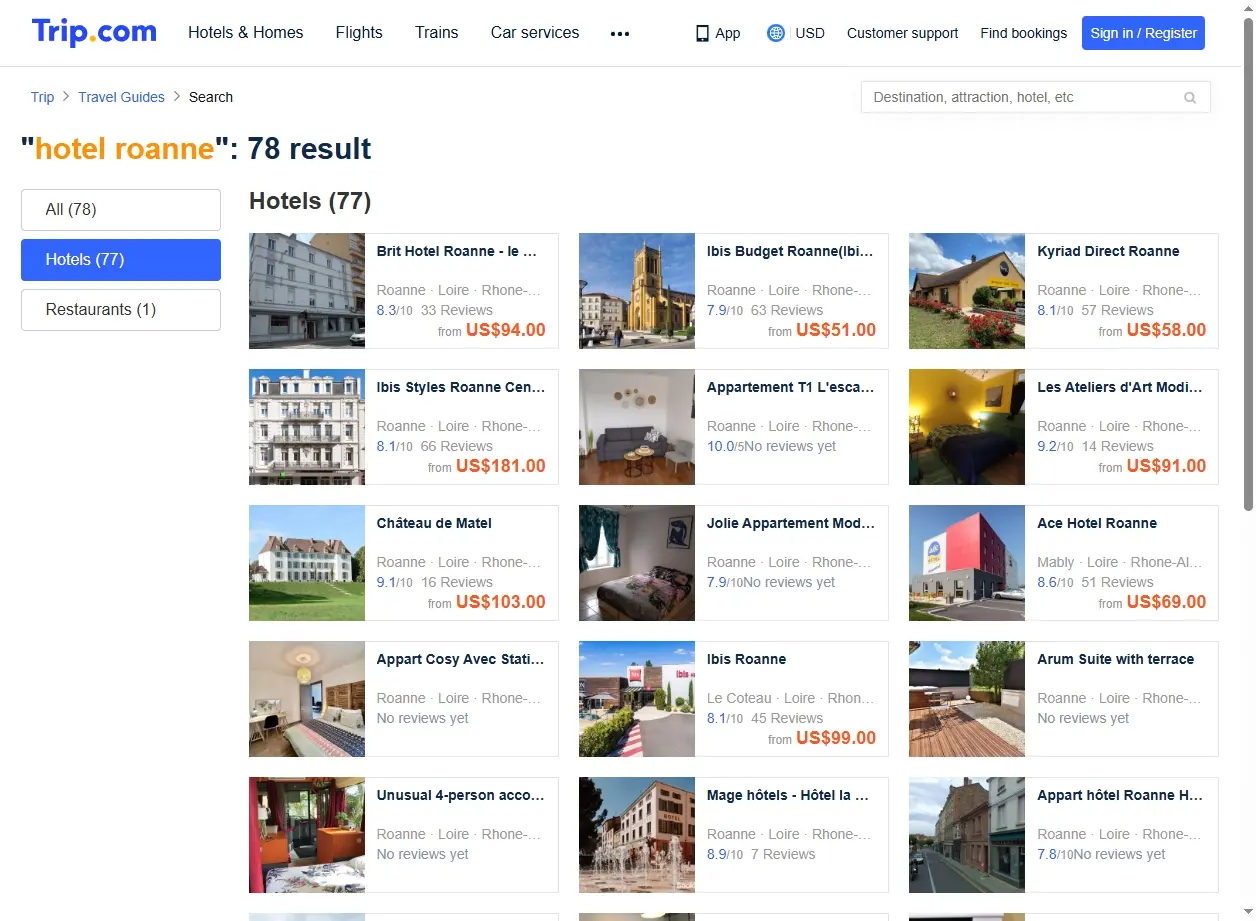Click Unusual 4-person acco title
This screenshot has width=1256, height=921.
461,796
